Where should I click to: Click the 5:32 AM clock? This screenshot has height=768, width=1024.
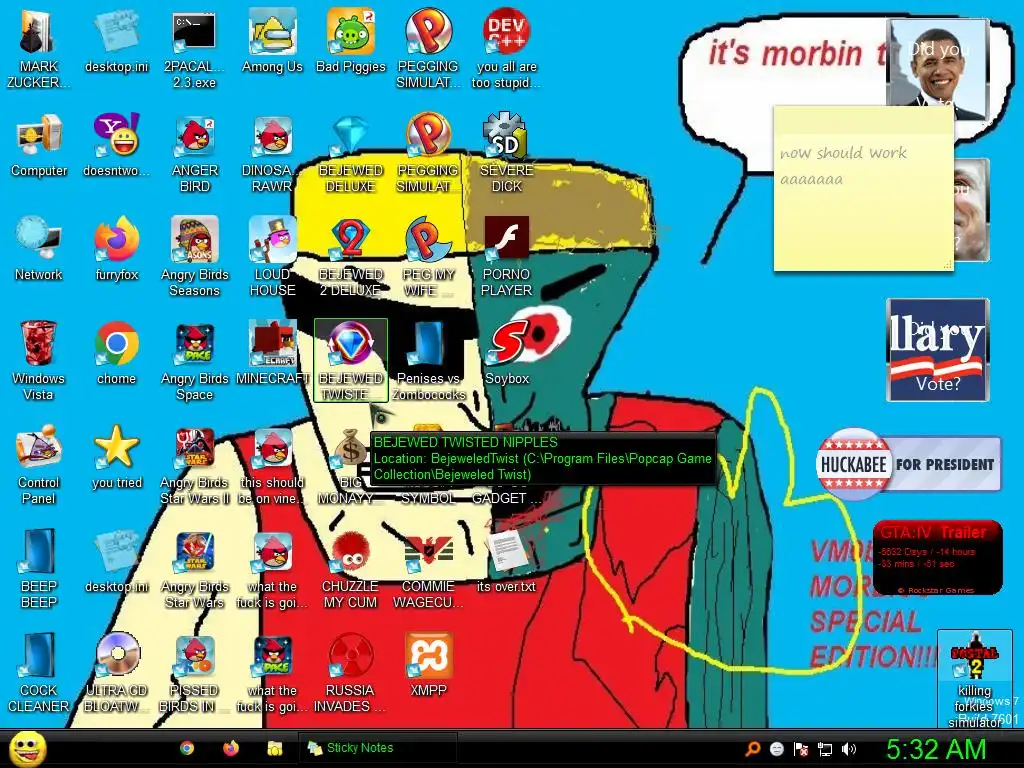(936, 749)
